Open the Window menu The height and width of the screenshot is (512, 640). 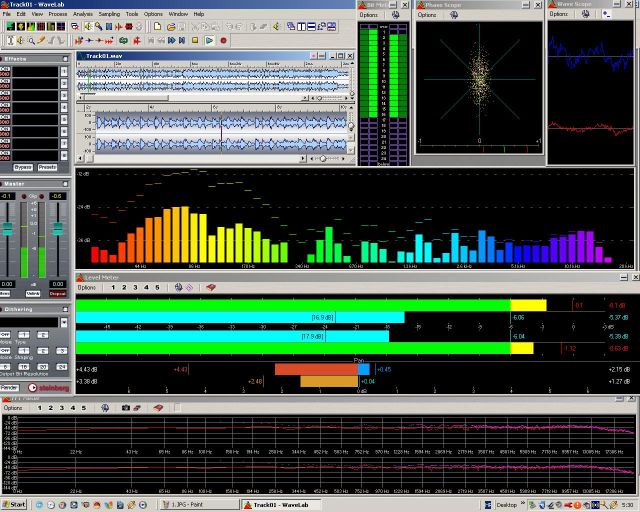click(x=178, y=14)
